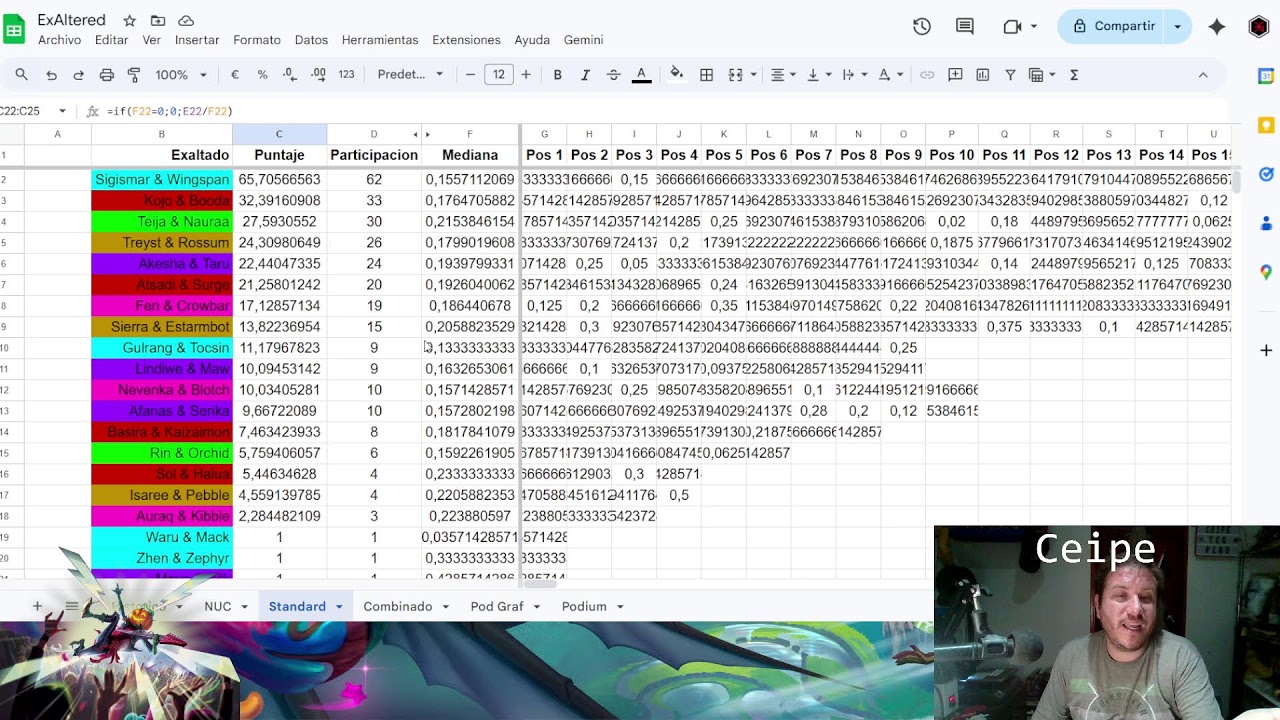The height and width of the screenshot is (720, 1280).
Task: Open version history clock icon
Action: click(922, 27)
